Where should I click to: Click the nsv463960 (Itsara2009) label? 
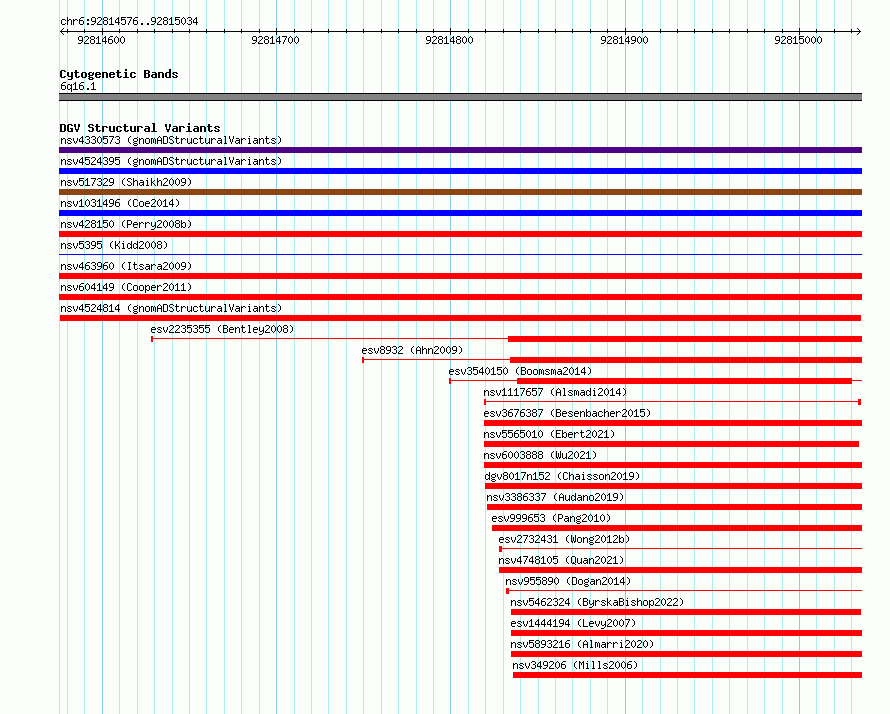coord(126,266)
